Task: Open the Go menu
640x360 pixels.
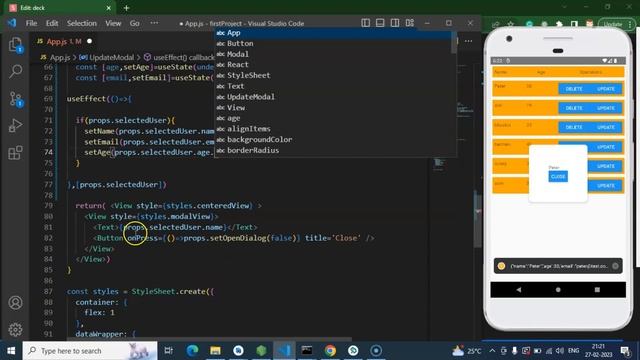Action: [134, 23]
